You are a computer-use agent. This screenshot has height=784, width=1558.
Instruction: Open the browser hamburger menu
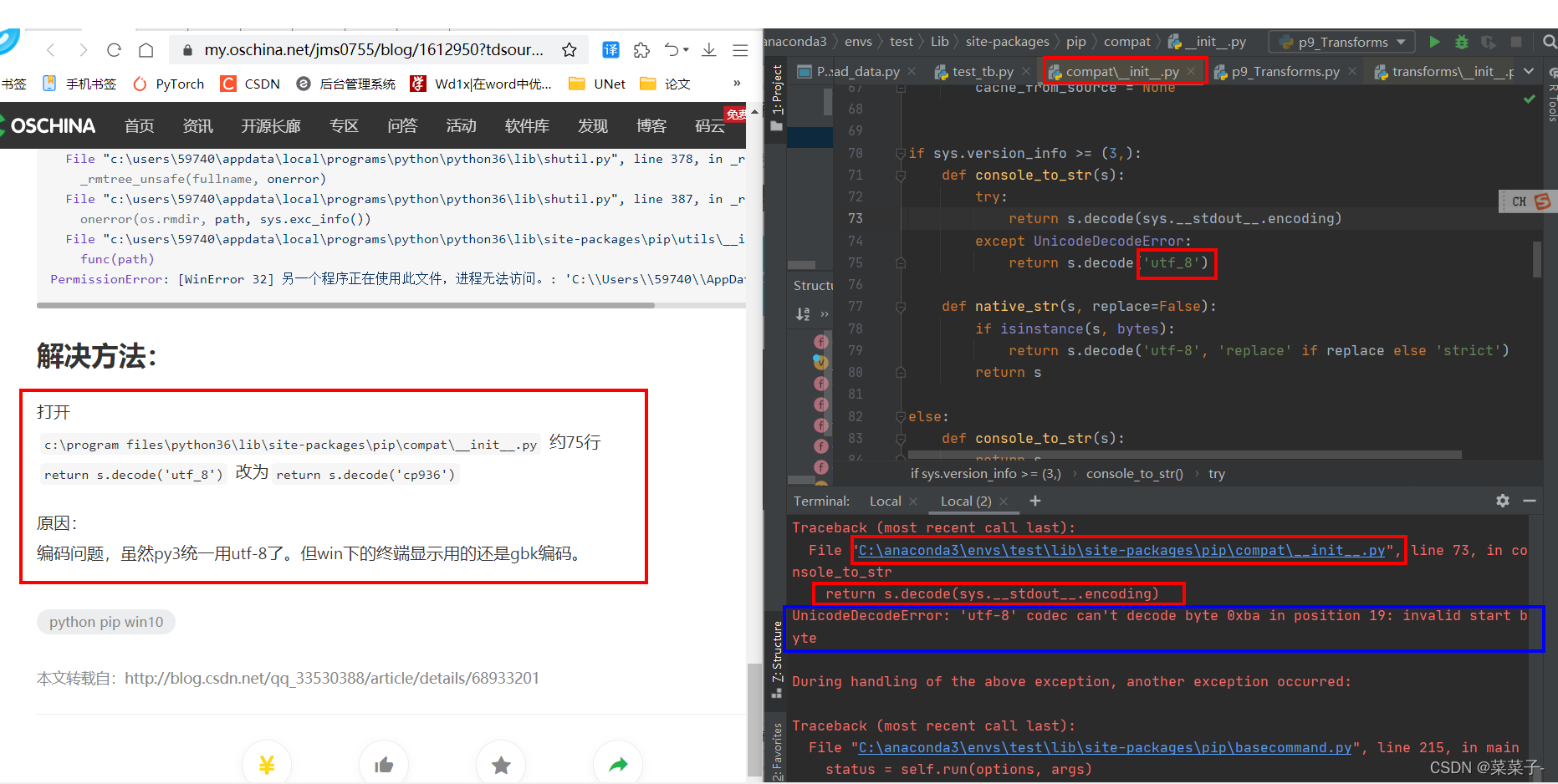tap(740, 50)
